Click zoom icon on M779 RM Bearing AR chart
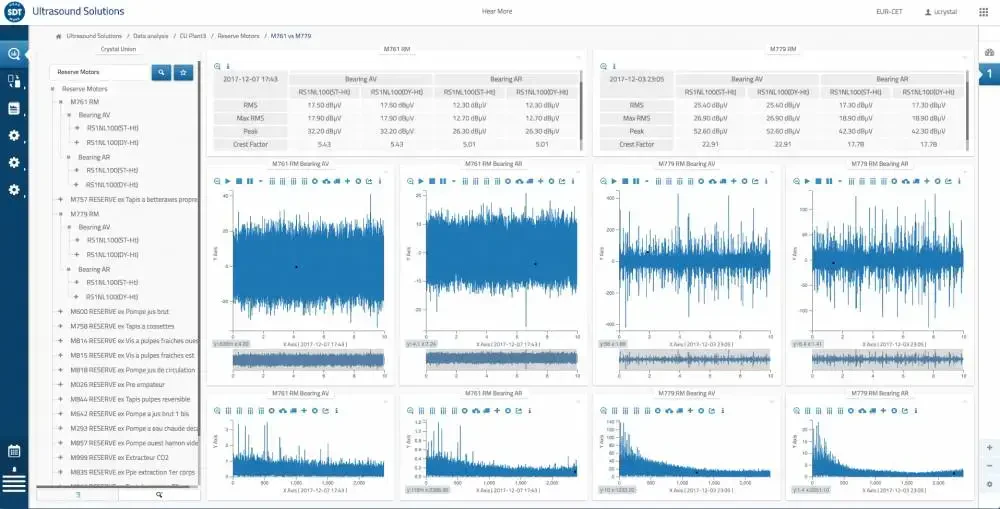This screenshot has height=509, width=1000. tap(796, 181)
